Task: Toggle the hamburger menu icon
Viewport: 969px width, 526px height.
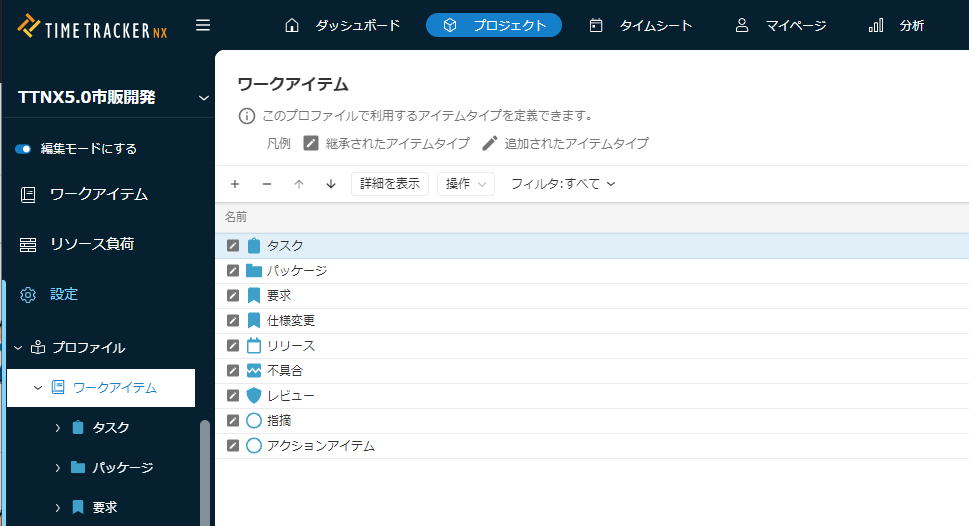Action: pyautogui.click(x=203, y=25)
